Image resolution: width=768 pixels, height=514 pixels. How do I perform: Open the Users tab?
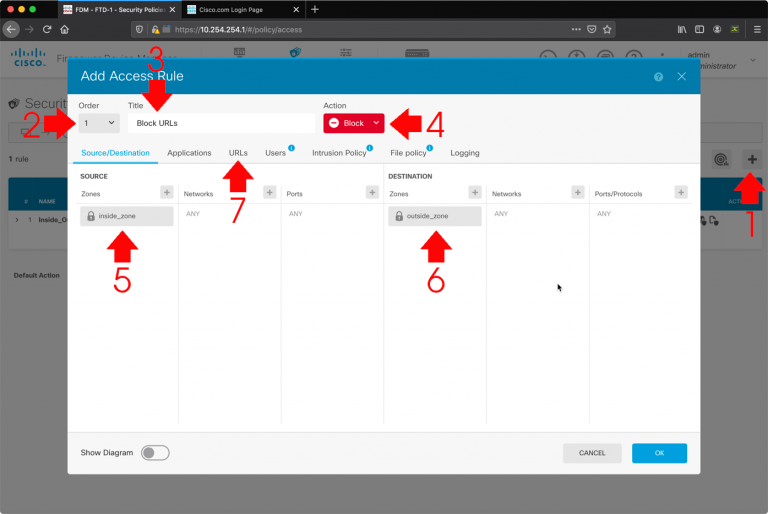point(275,153)
